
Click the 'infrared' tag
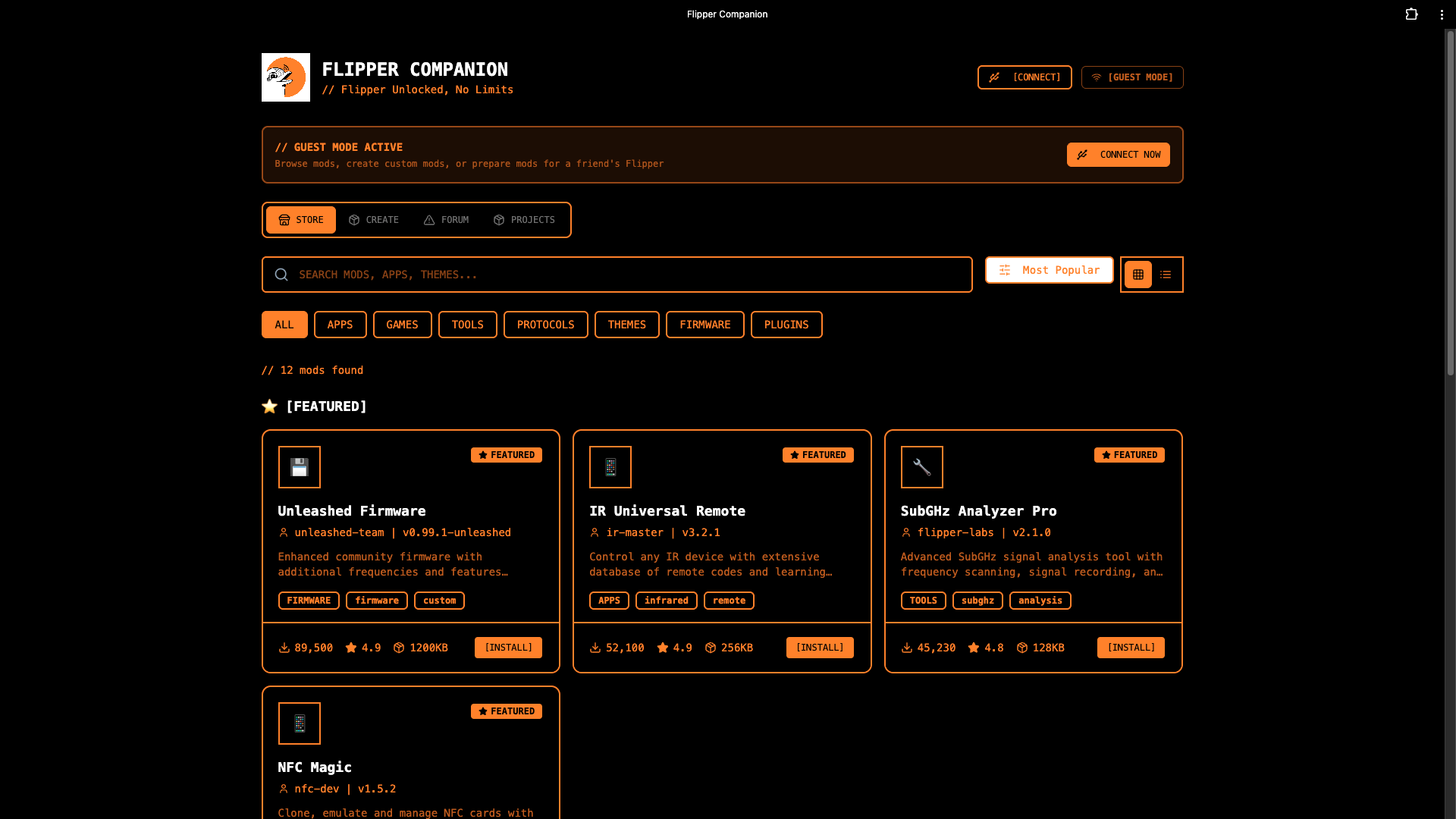click(x=666, y=601)
